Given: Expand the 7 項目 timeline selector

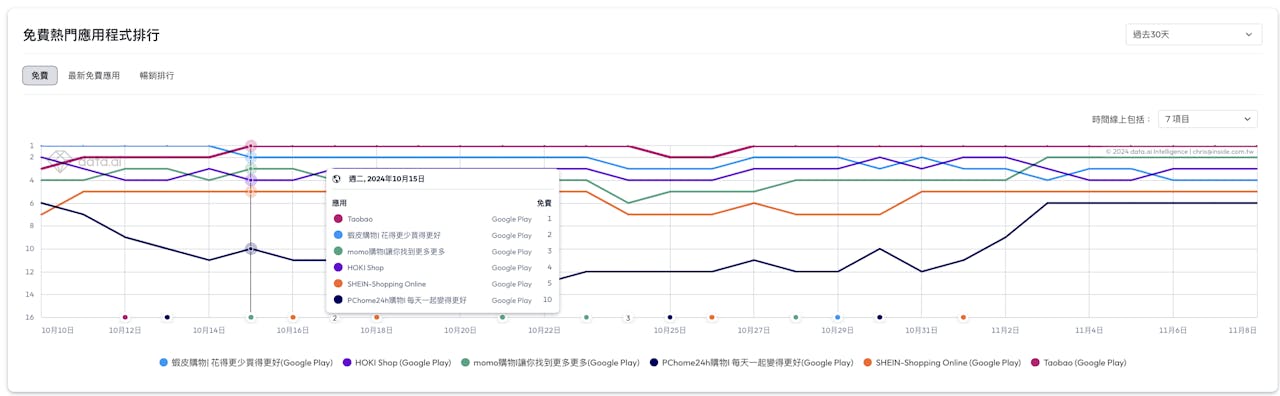Looking at the screenshot, I should 1207,119.
